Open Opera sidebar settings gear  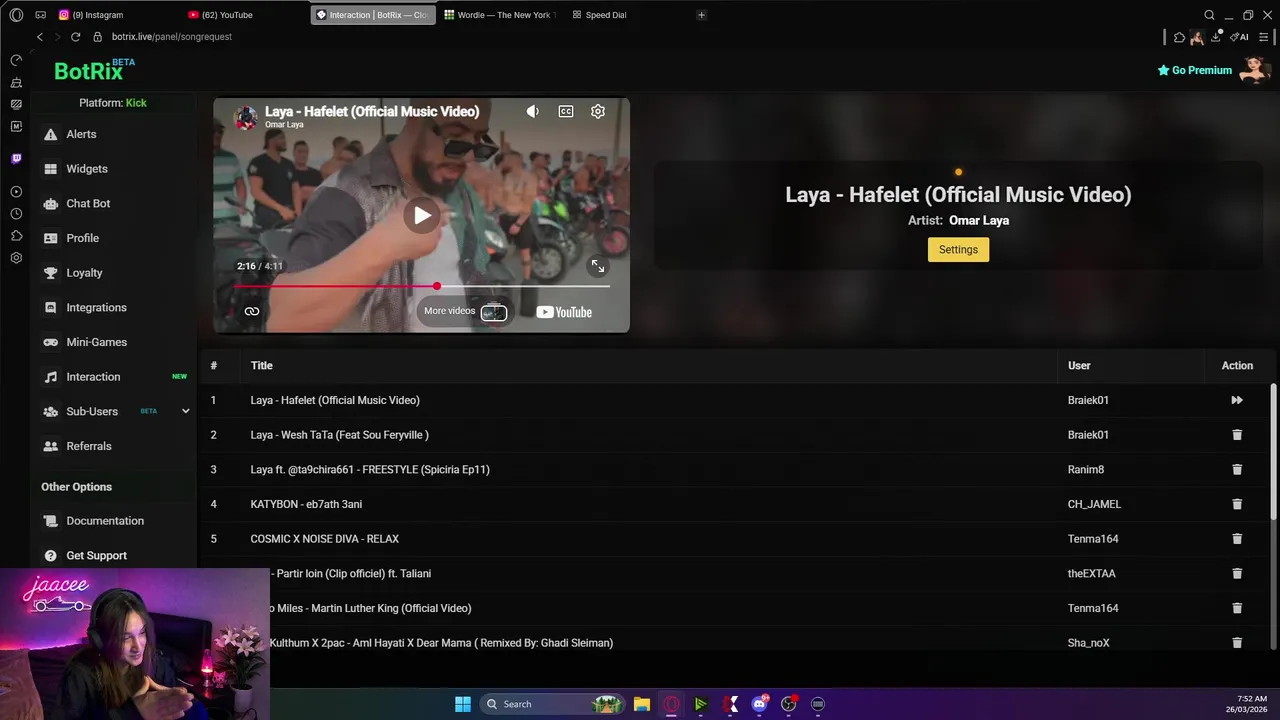[x=16, y=258]
